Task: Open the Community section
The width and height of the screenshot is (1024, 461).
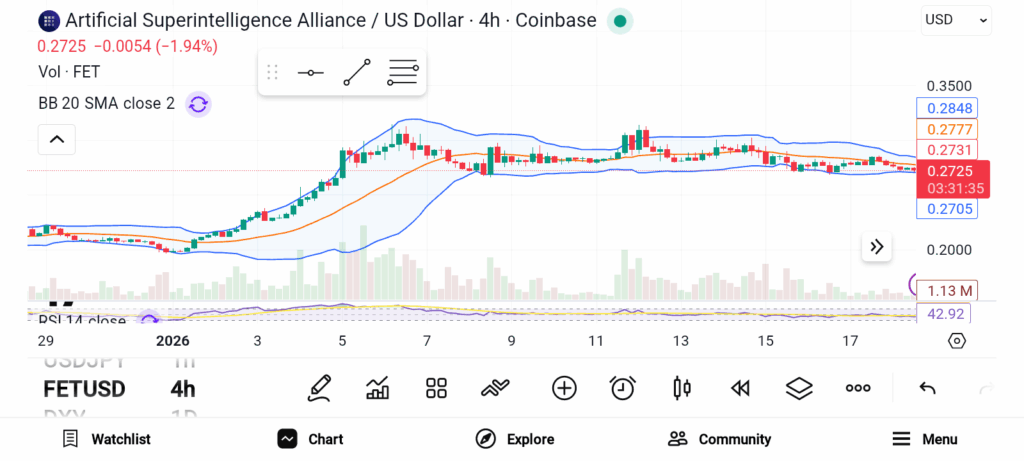Action: click(x=719, y=439)
